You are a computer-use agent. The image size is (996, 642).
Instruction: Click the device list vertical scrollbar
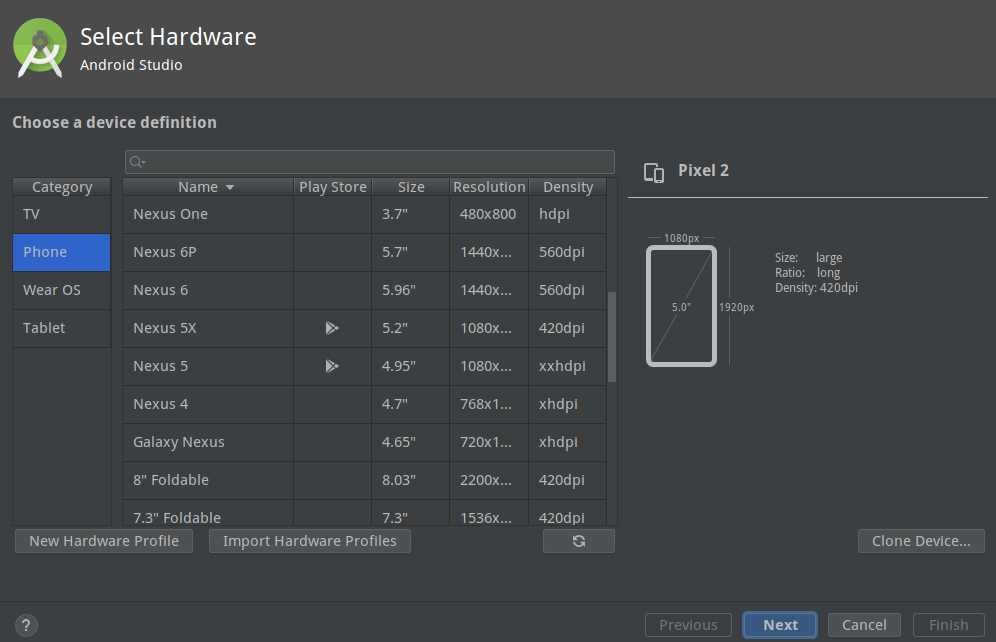(612, 337)
